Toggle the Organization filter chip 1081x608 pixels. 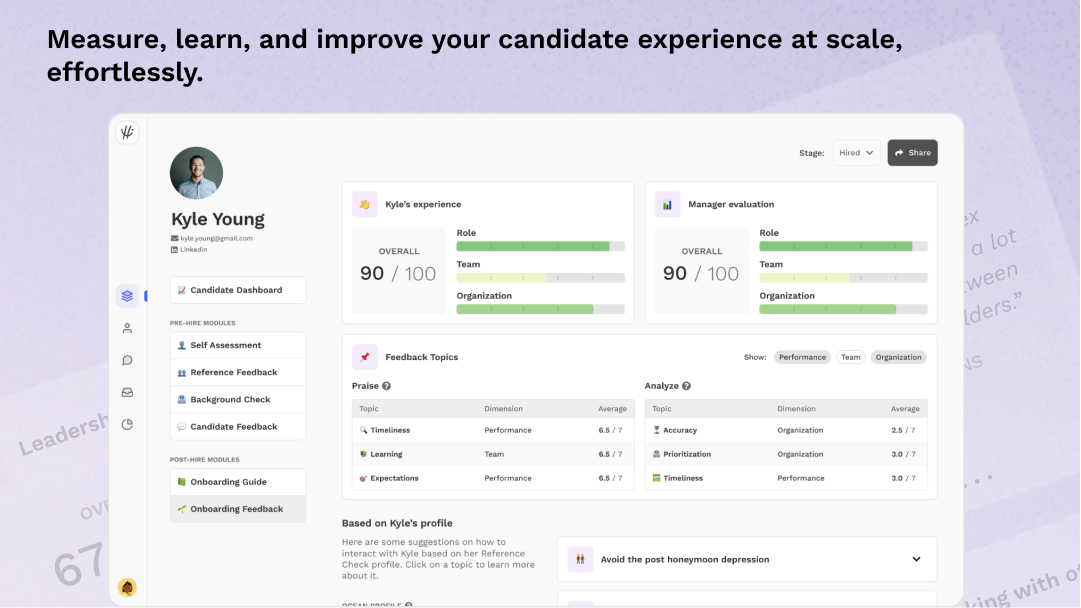coord(898,357)
